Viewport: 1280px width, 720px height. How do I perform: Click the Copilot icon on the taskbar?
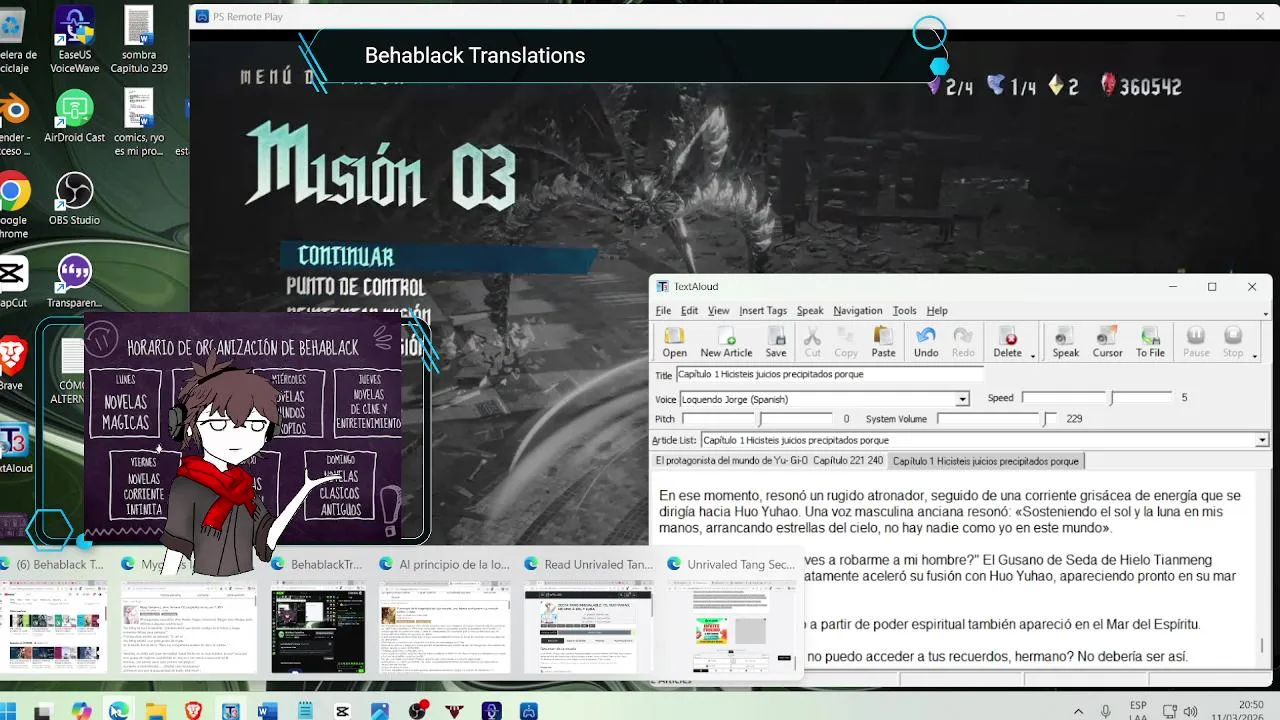point(81,711)
